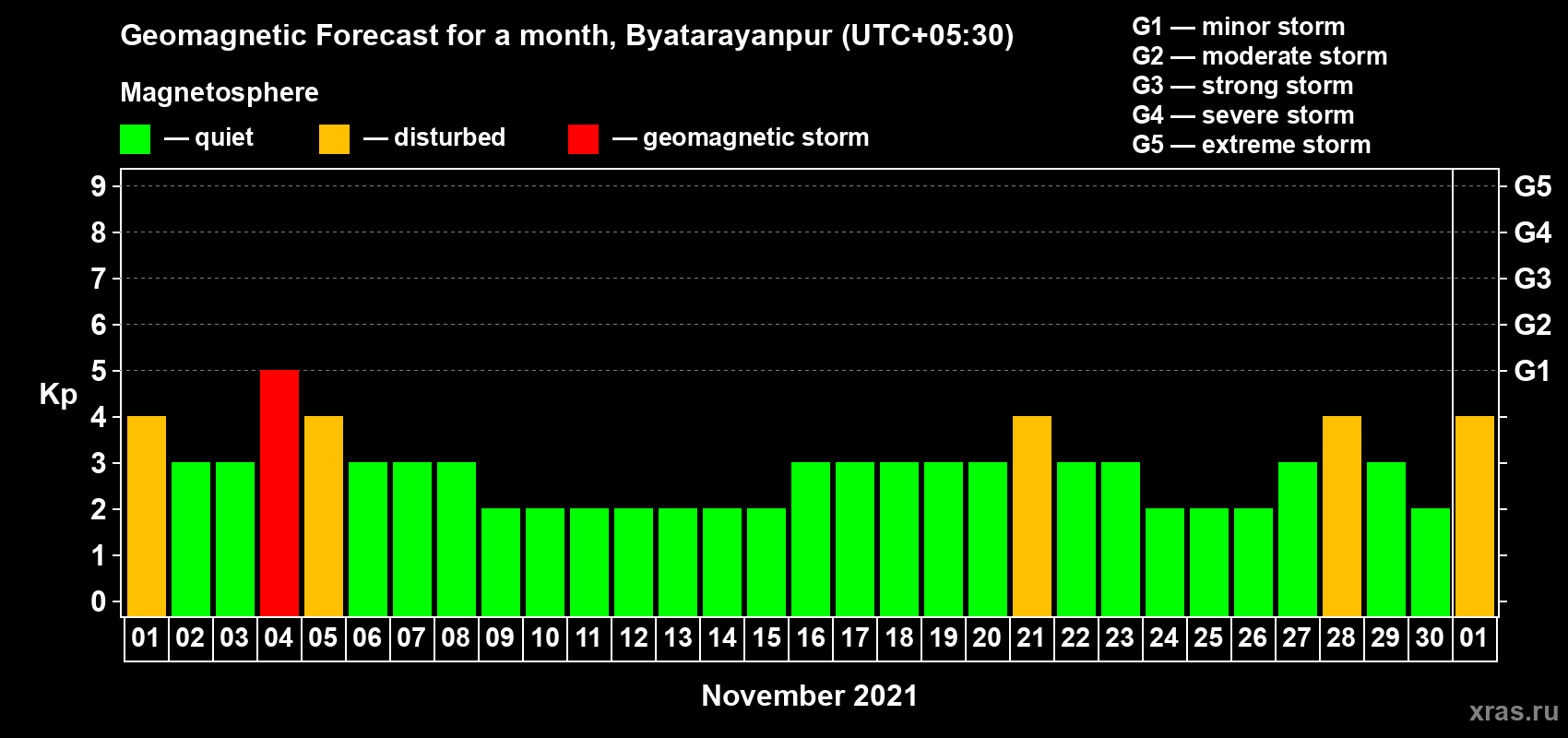The width and height of the screenshot is (1568, 738).
Task: Click the 'Magnetosphere' heading
Action: point(220,92)
